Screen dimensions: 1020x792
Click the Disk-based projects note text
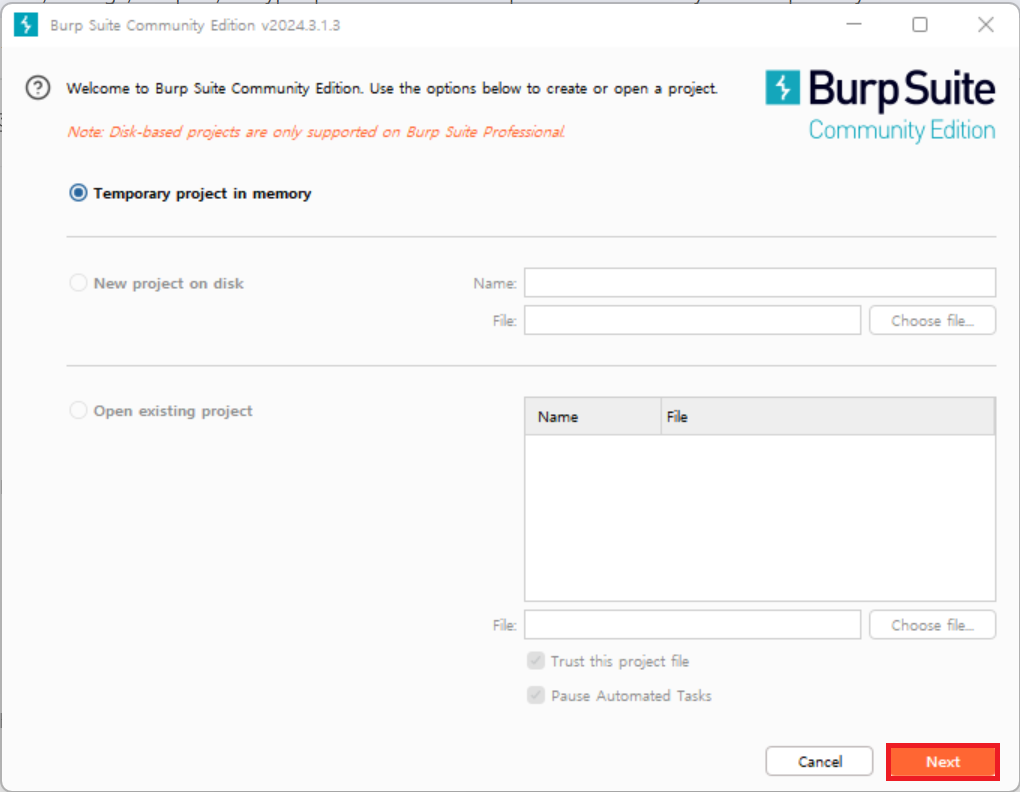click(x=316, y=131)
